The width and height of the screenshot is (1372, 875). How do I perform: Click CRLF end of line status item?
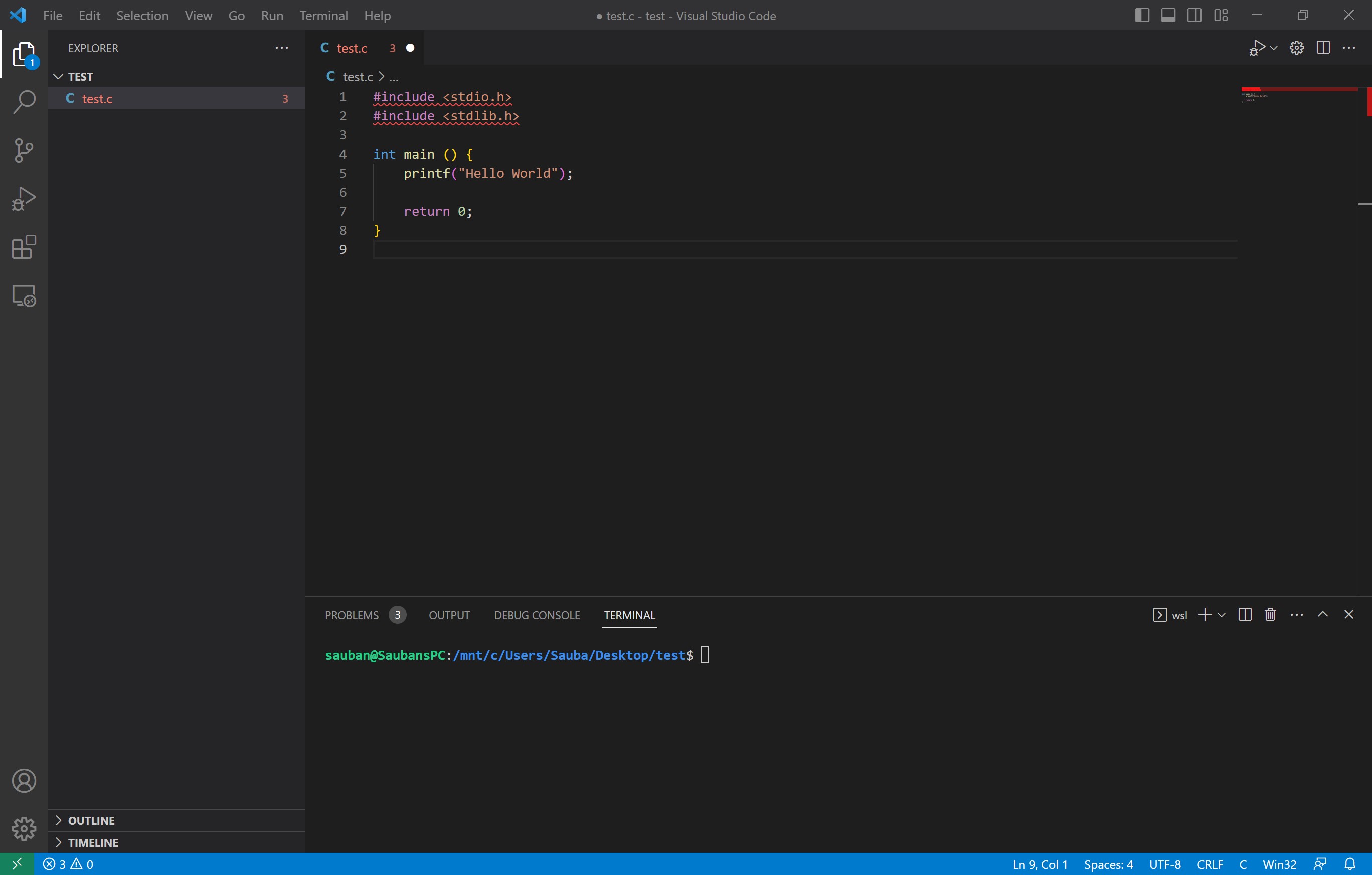1210,864
